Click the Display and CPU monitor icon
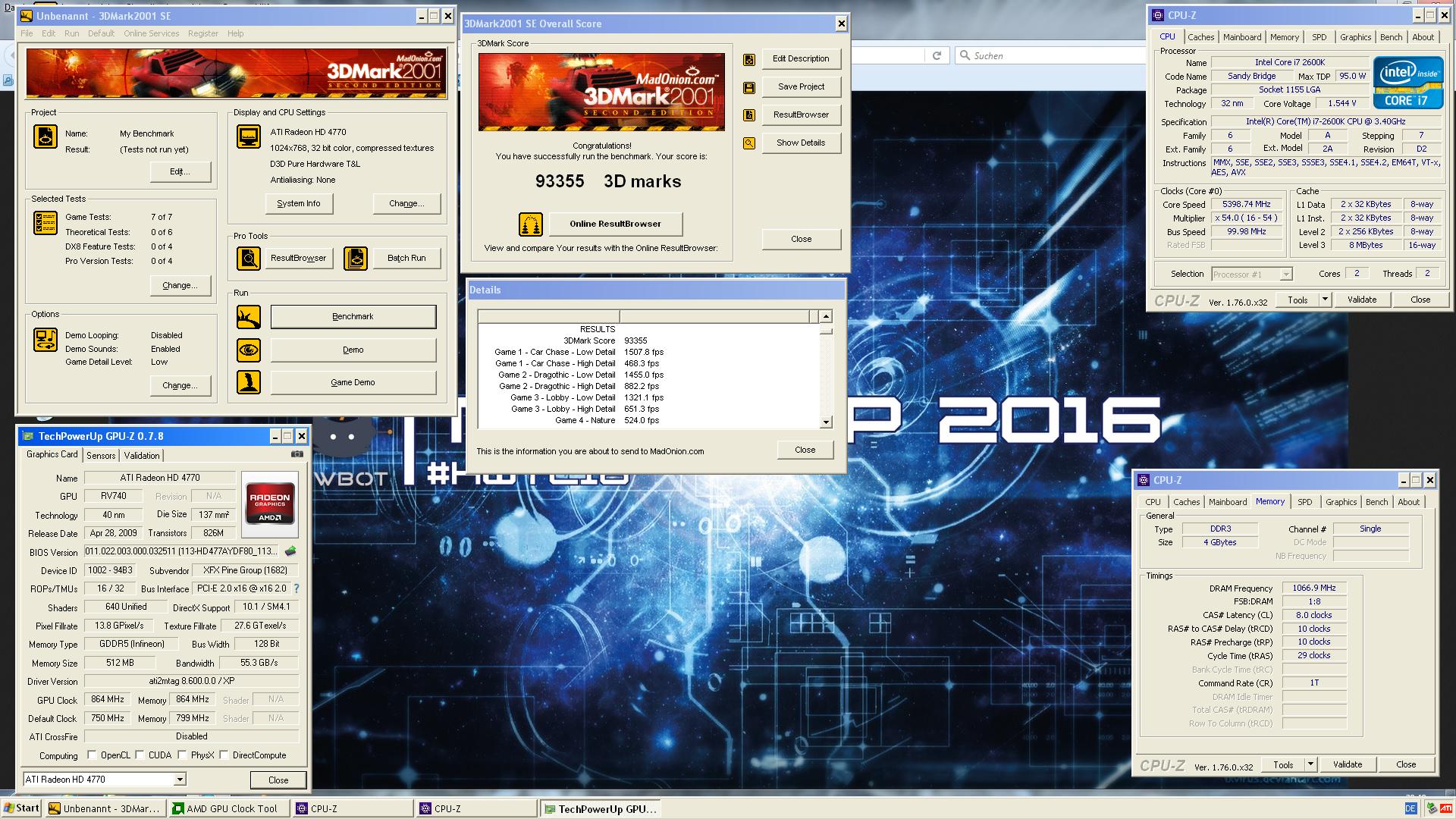 click(249, 136)
